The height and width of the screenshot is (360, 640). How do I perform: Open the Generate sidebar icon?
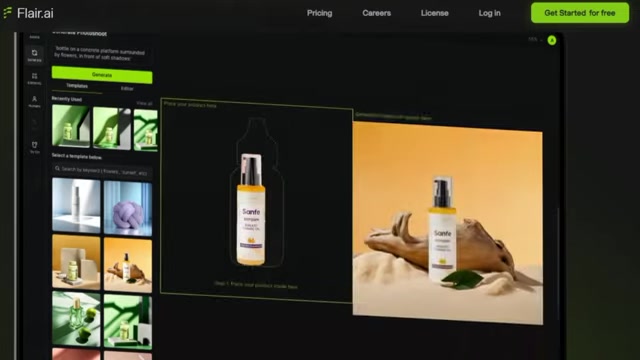click(x=34, y=55)
